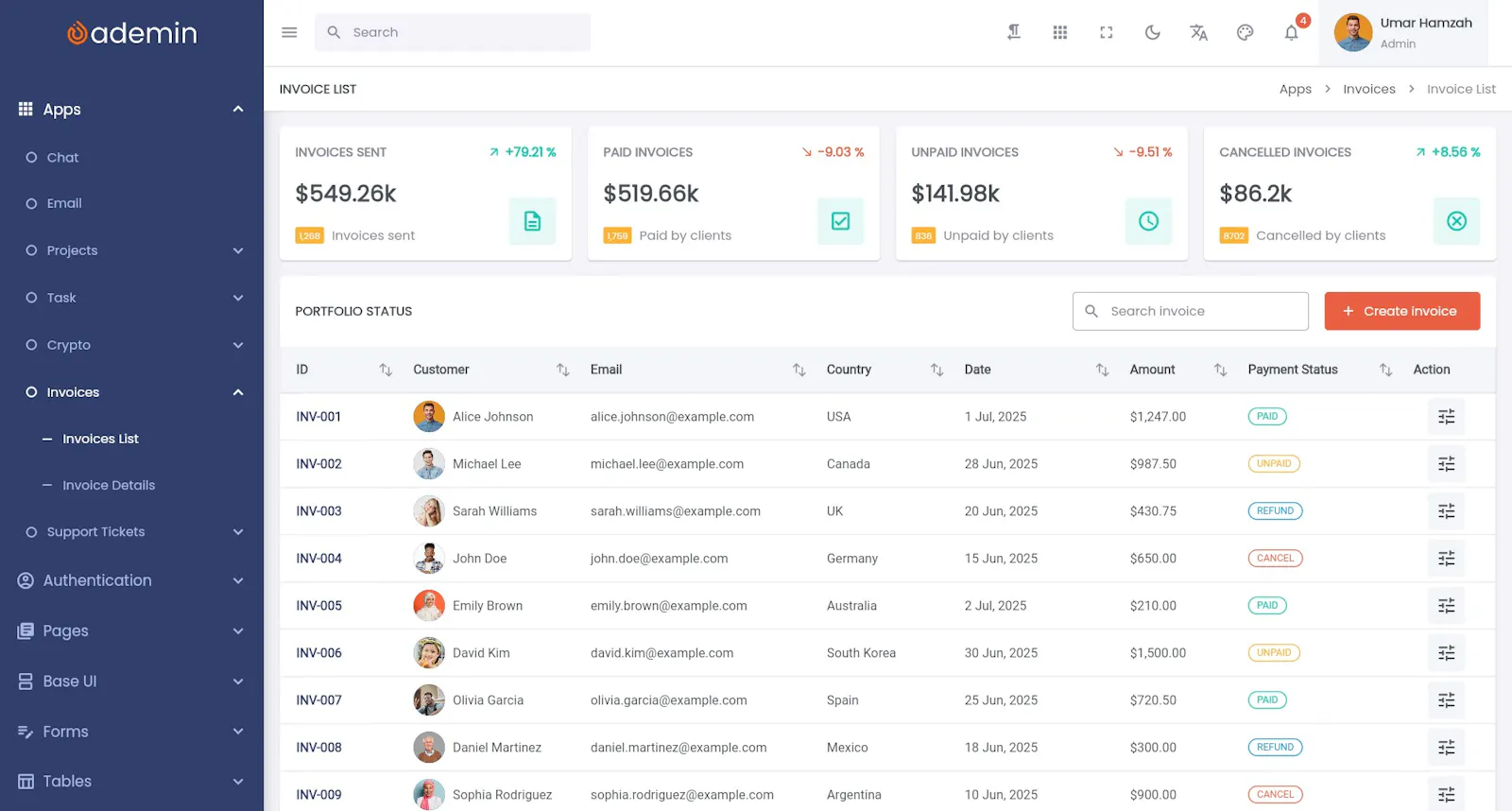
Task: Toggle the sidebar hamburger menu
Action: point(289,32)
